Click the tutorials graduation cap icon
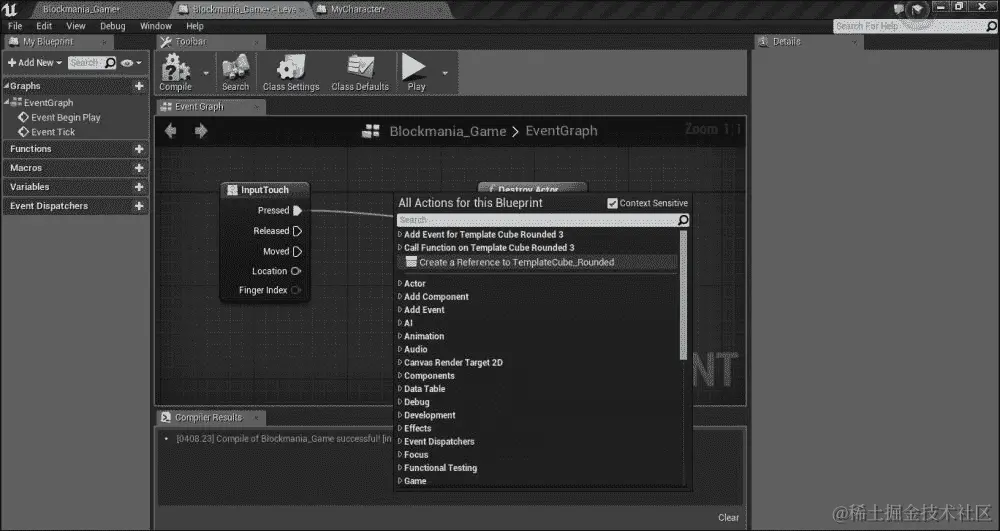 pyautogui.click(x=917, y=10)
